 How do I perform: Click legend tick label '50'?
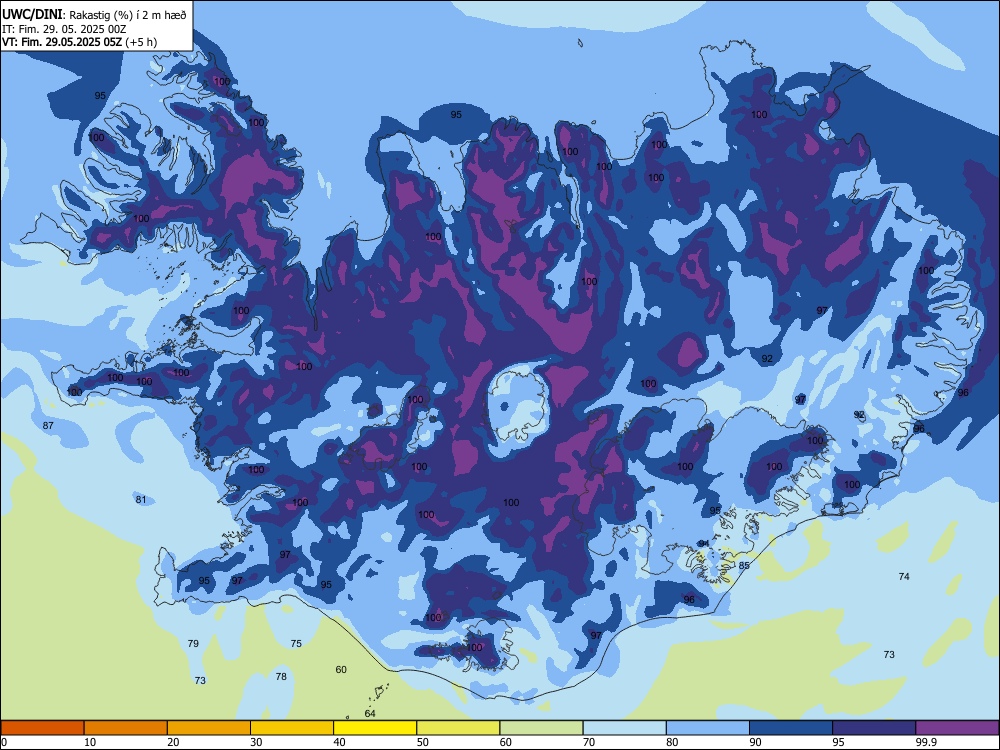pyautogui.click(x=423, y=742)
